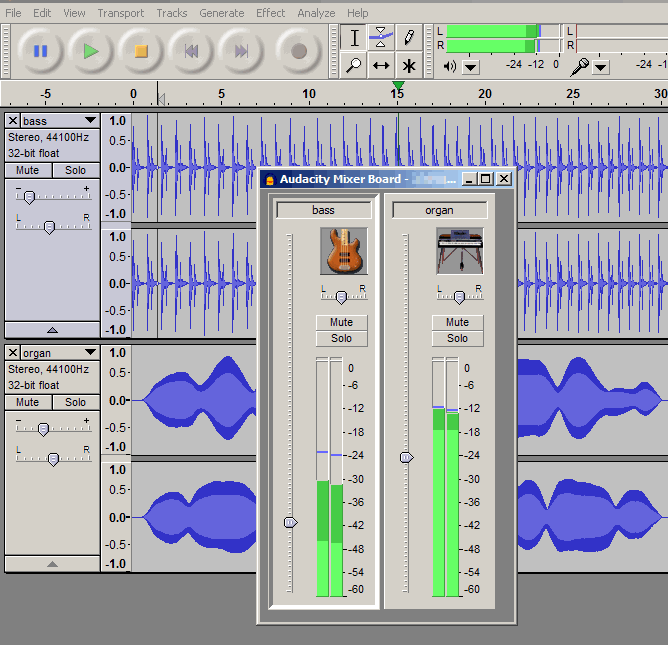The image size is (668, 645).
Task: Open the Analyze menu
Action: click(316, 13)
